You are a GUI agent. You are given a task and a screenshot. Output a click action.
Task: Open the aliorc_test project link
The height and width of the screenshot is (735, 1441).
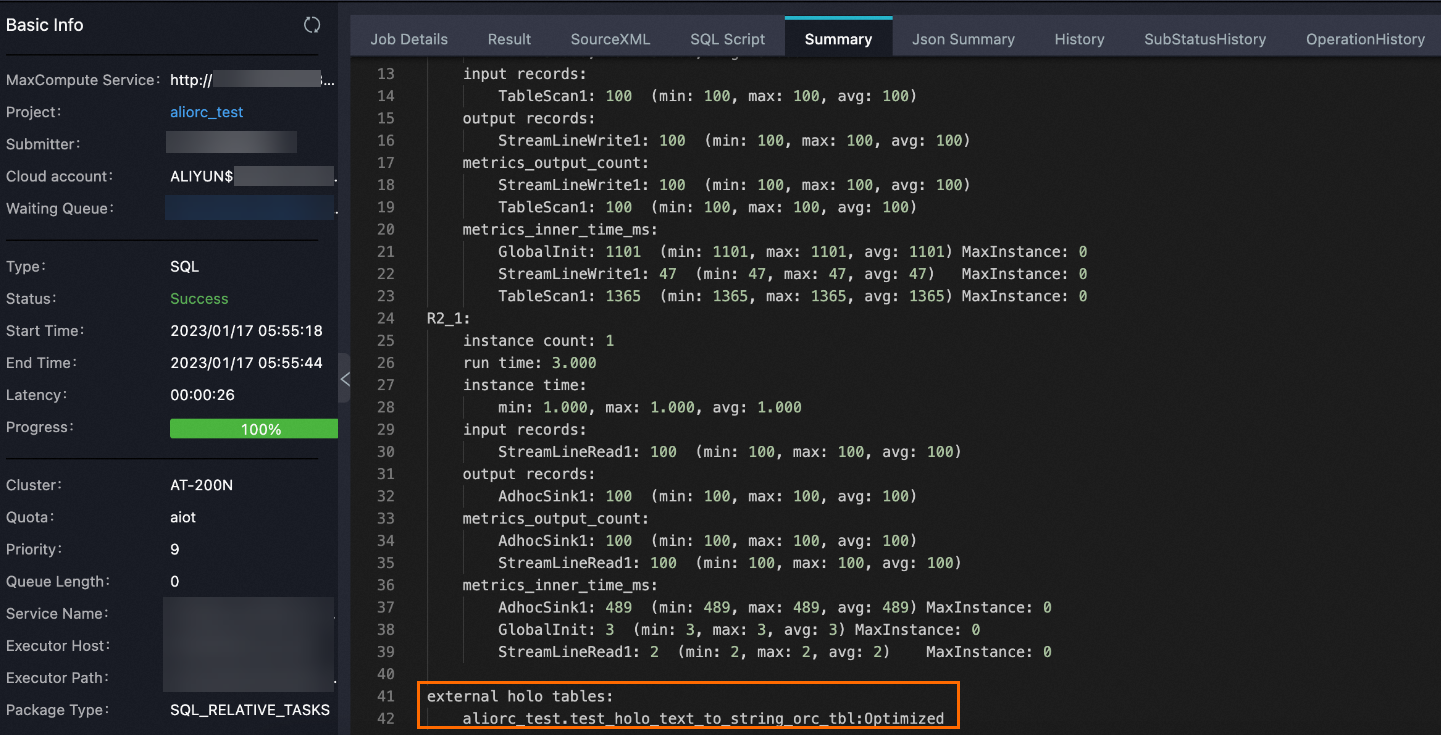(x=207, y=112)
